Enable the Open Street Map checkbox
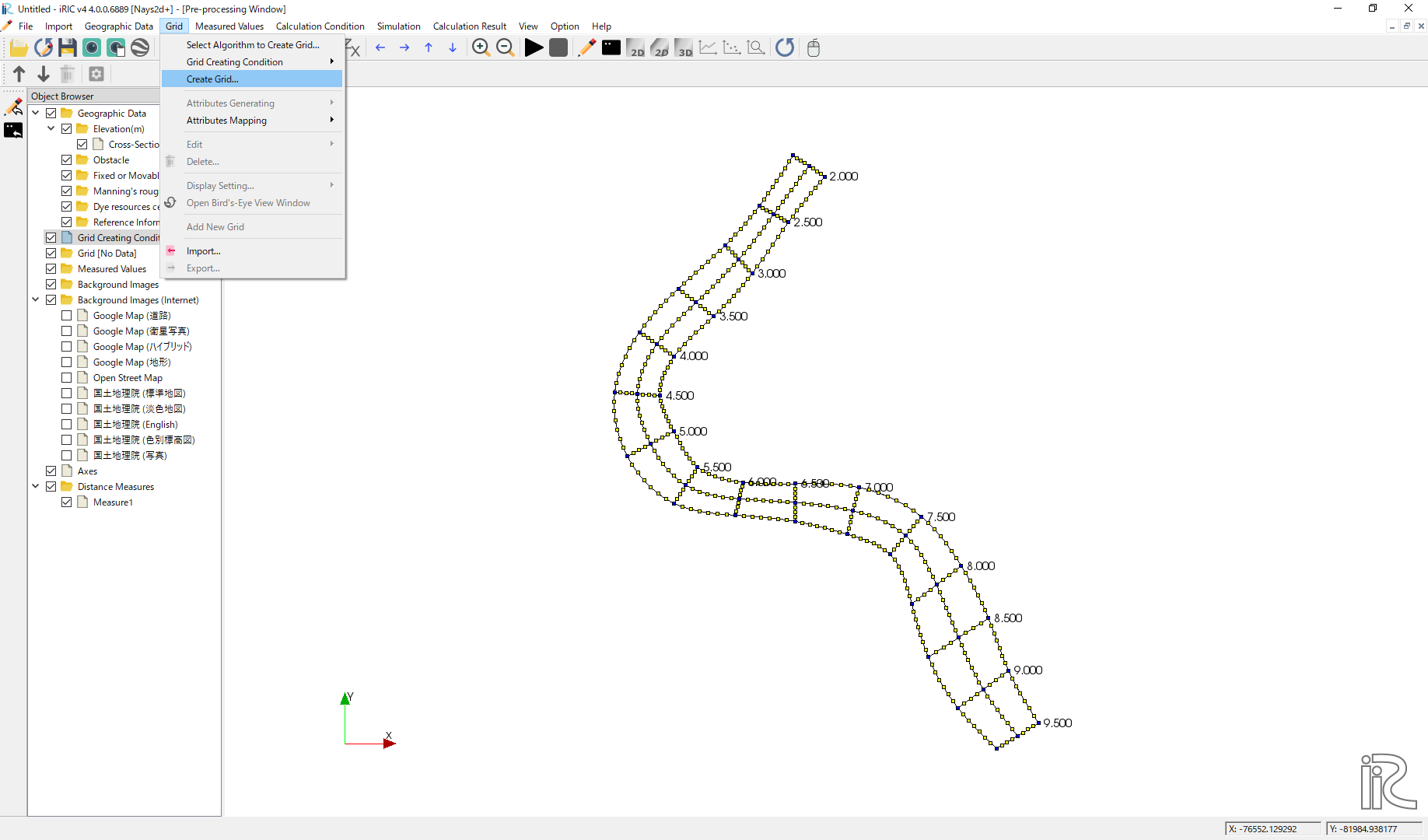This screenshot has width=1428, height=840. pos(67,378)
